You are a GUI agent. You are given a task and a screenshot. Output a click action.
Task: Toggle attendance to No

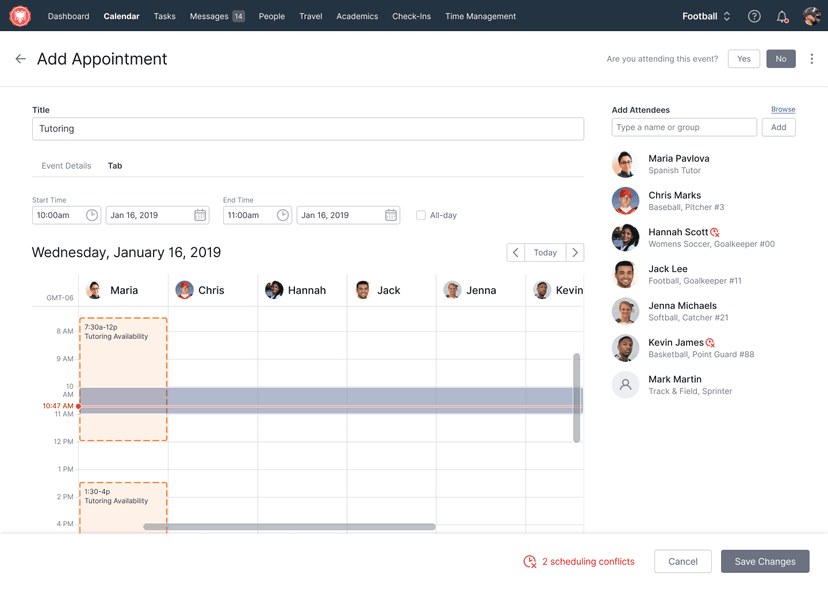tap(780, 59)
